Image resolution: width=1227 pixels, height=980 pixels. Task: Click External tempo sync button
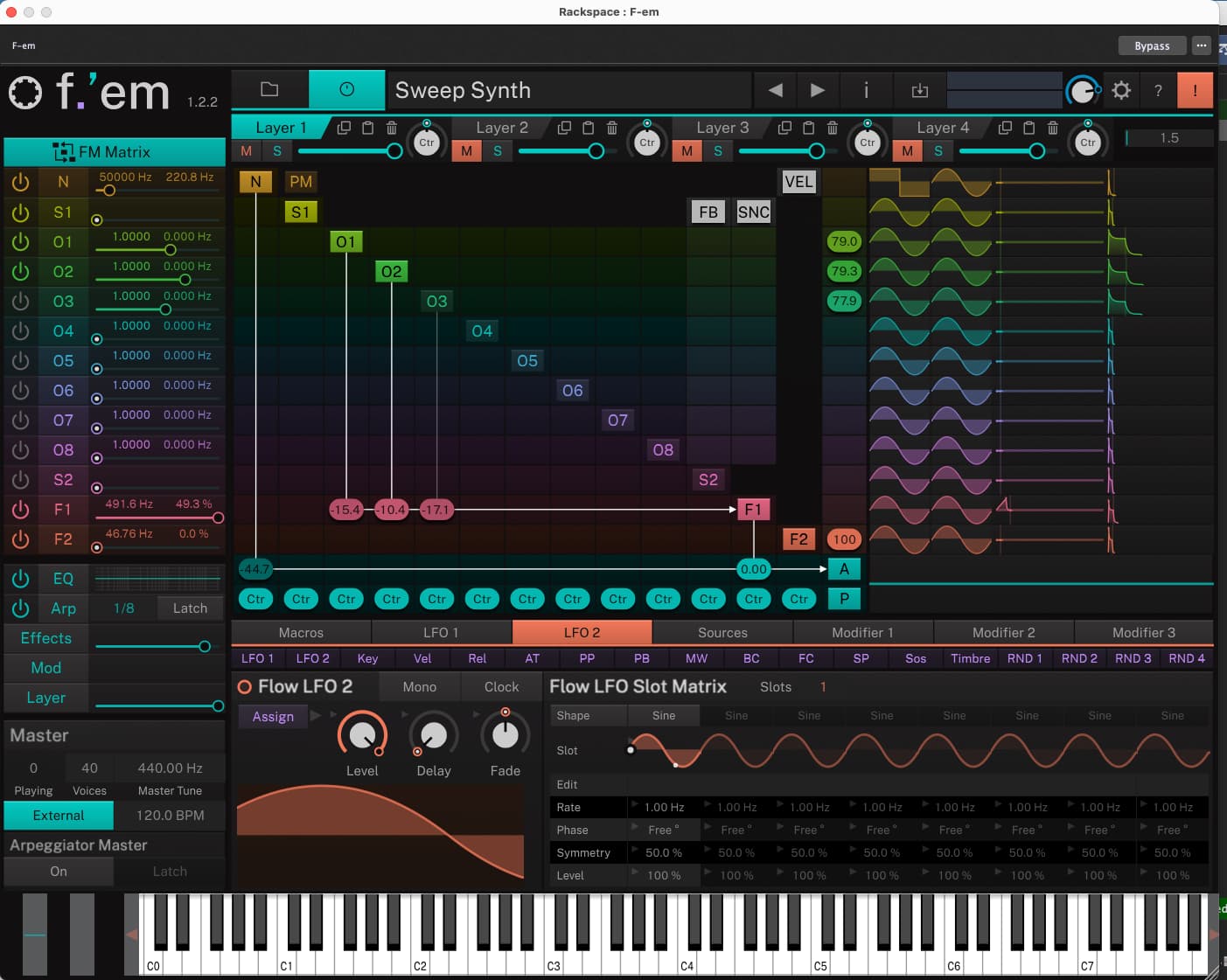(59, 815)
